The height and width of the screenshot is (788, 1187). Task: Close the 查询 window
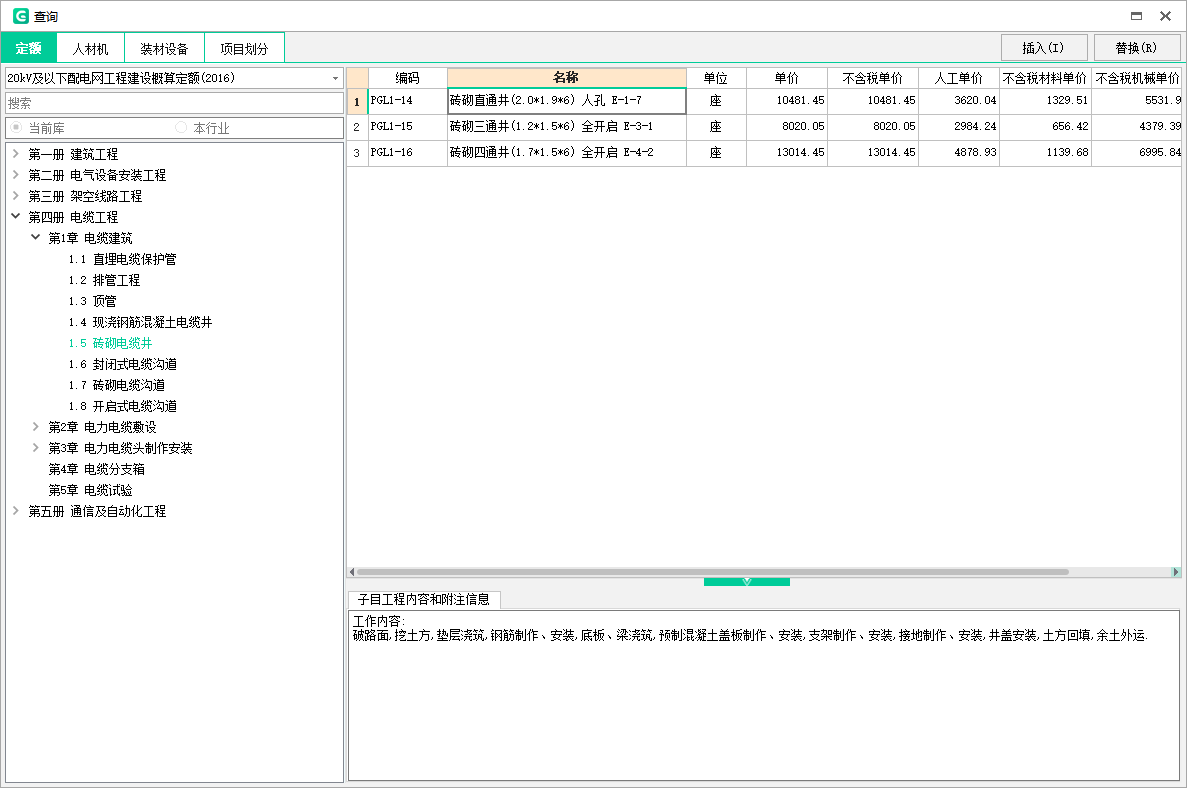point(1166,16)
